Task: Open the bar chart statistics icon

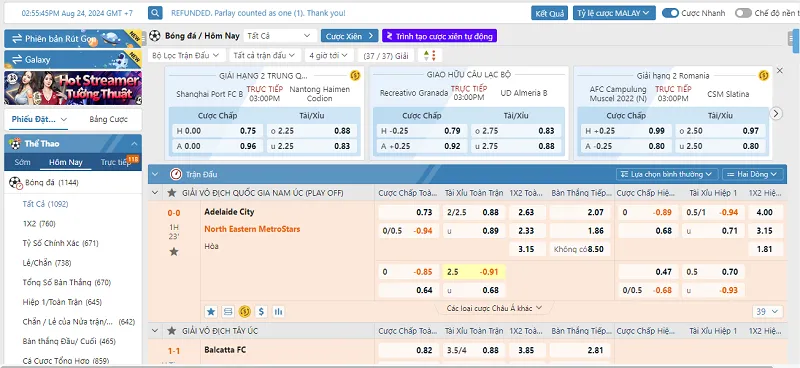Action: point(278,311)
